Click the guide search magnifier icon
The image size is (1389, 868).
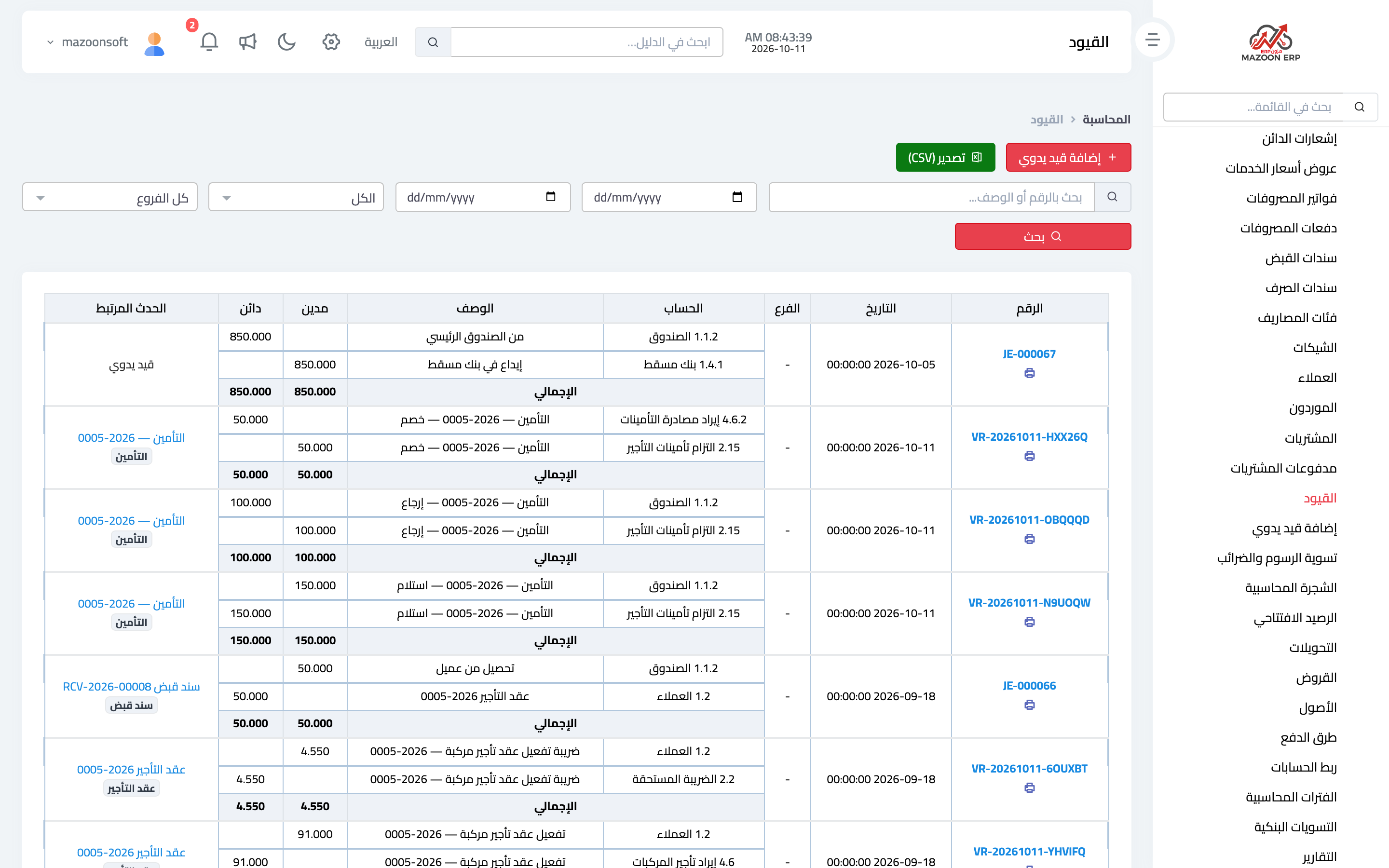pos(434,42)
